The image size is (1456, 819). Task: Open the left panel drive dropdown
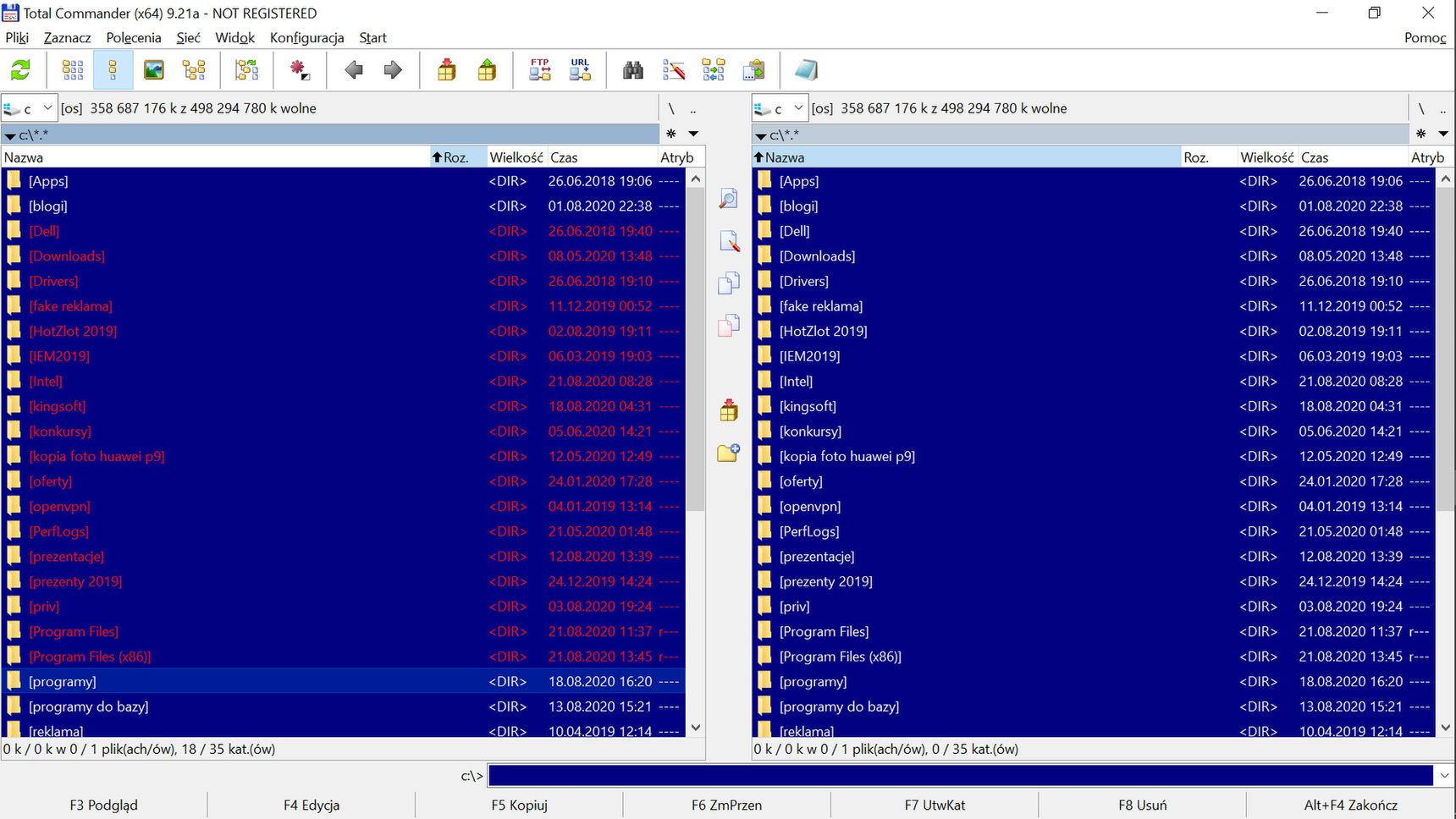coord(30,108)
